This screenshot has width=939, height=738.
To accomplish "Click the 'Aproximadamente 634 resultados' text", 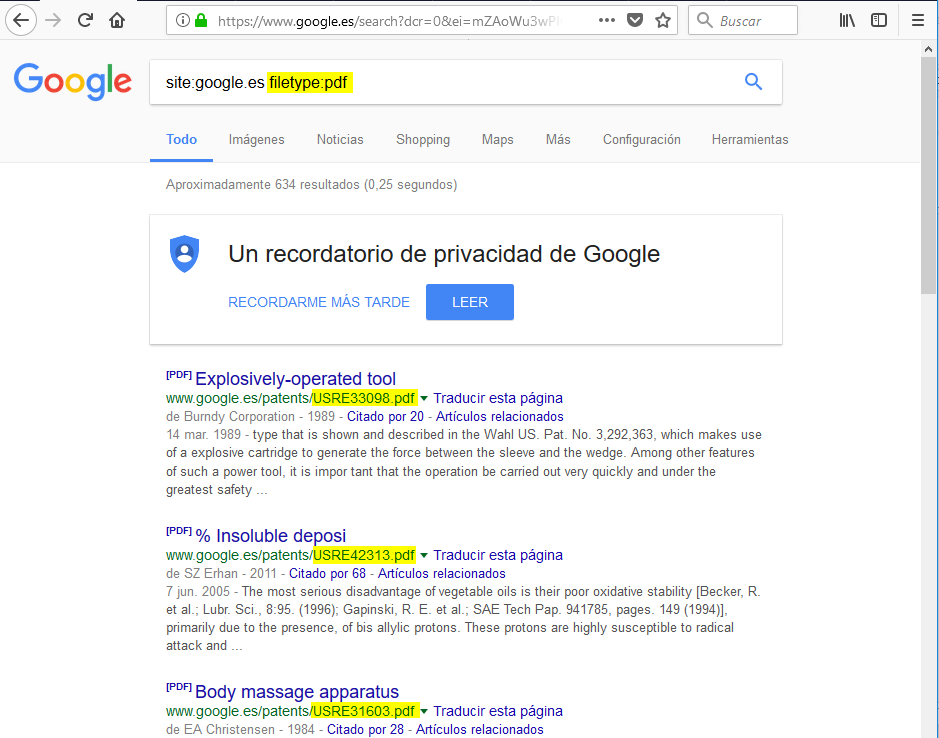I will click(x=262, y=184).
